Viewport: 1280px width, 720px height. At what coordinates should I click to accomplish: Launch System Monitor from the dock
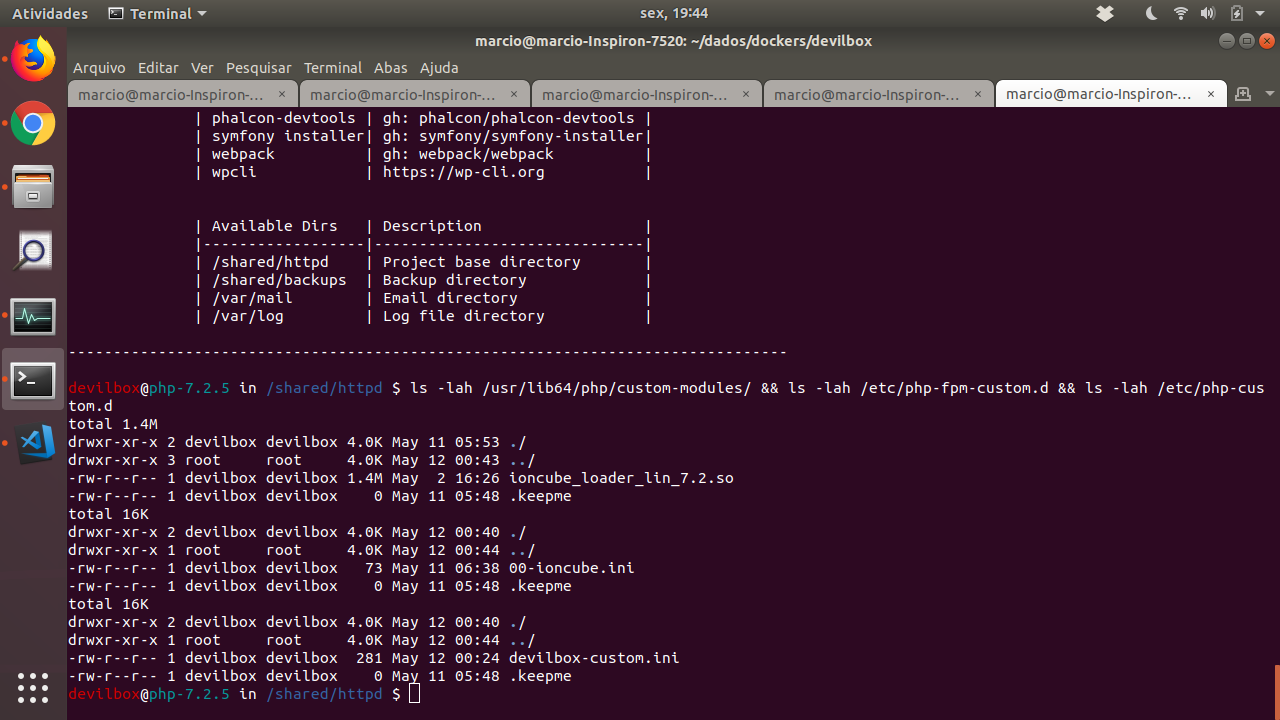point(33,316)
